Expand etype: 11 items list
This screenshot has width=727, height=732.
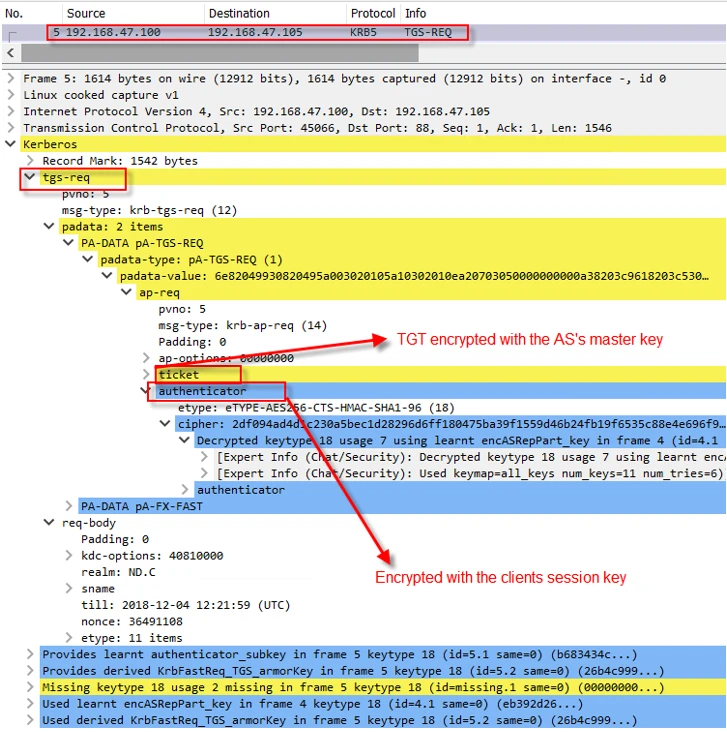point(68,638)
